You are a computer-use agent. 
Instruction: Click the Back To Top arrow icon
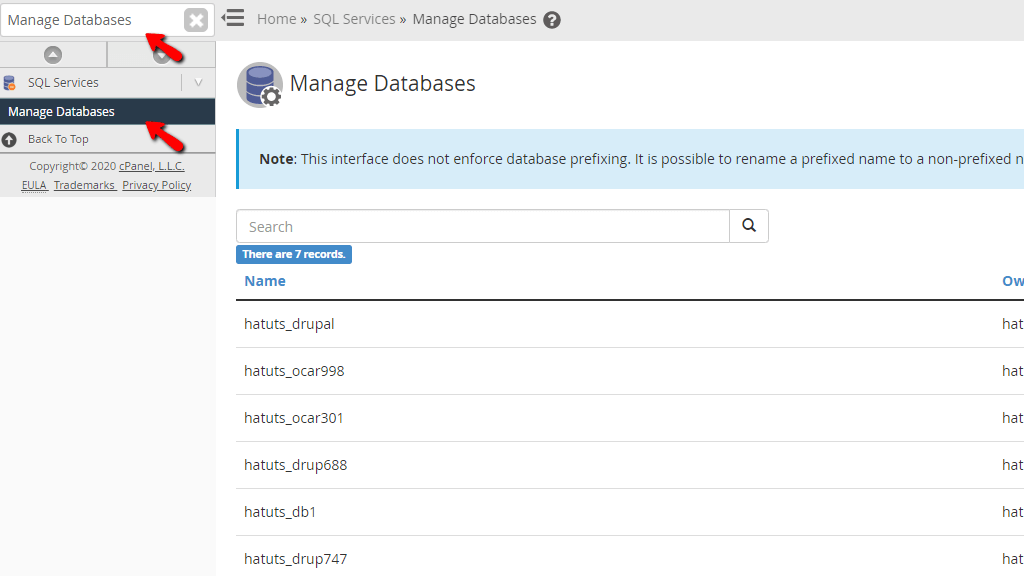pos(9,140)
